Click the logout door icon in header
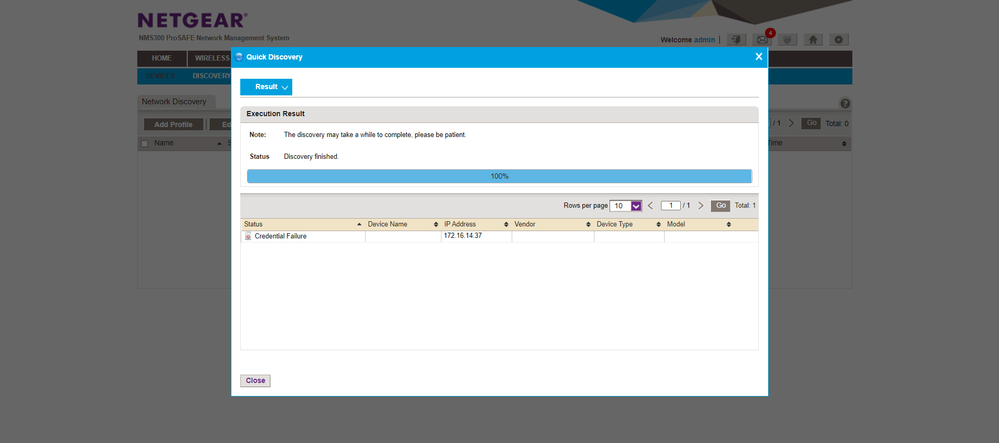Screen dimensions: 999x443 (x=737, y=40)
